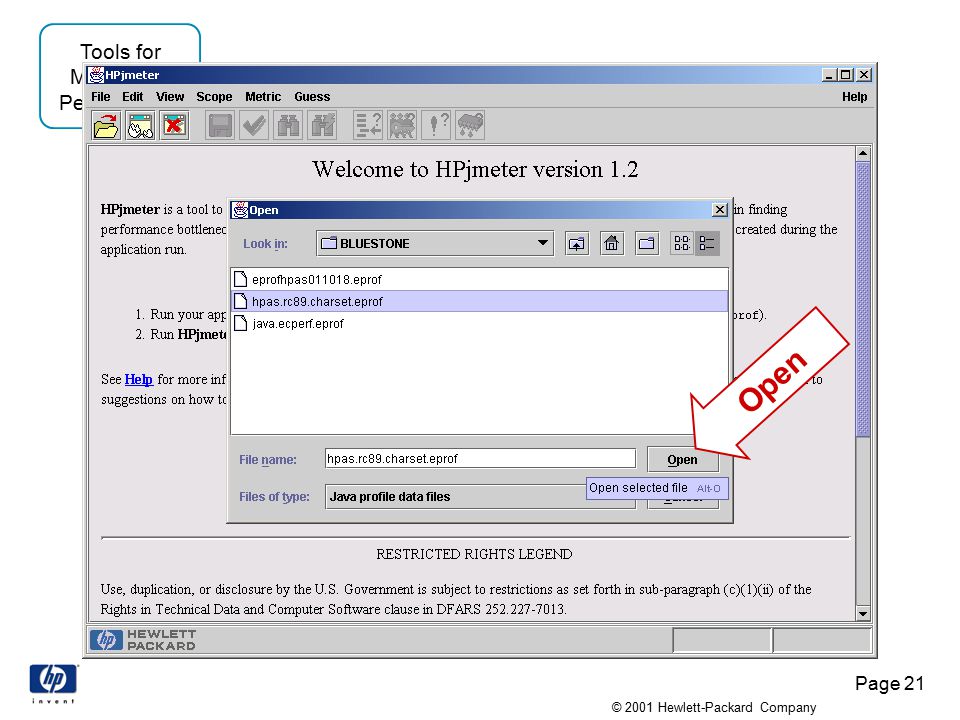The width and height of the screenshot is (960, 720).
Task: Create a new folder in Open dialog
Action: tap(647, 244)
